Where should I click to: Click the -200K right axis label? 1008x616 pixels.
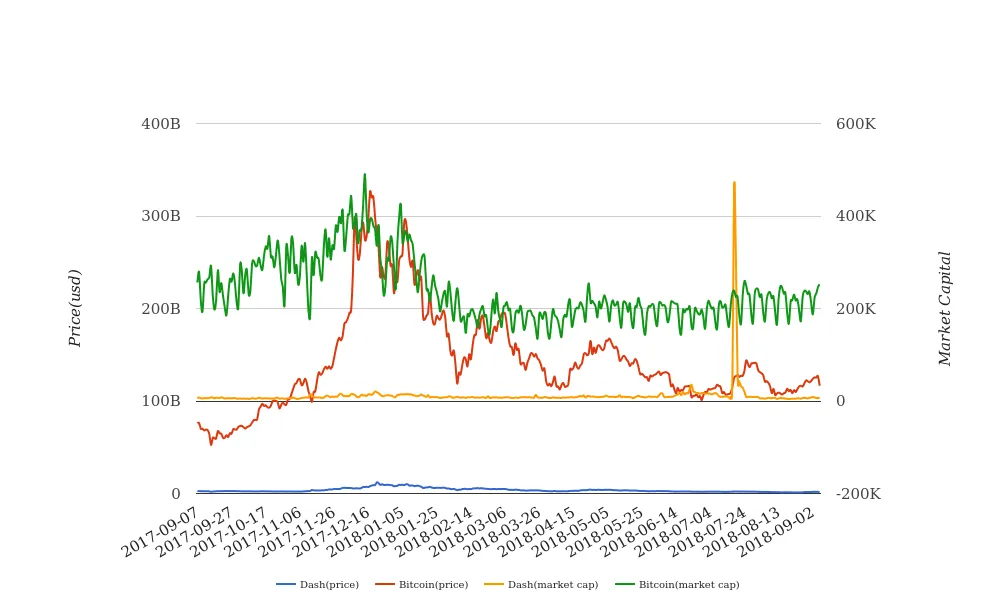tap(858, 494)
